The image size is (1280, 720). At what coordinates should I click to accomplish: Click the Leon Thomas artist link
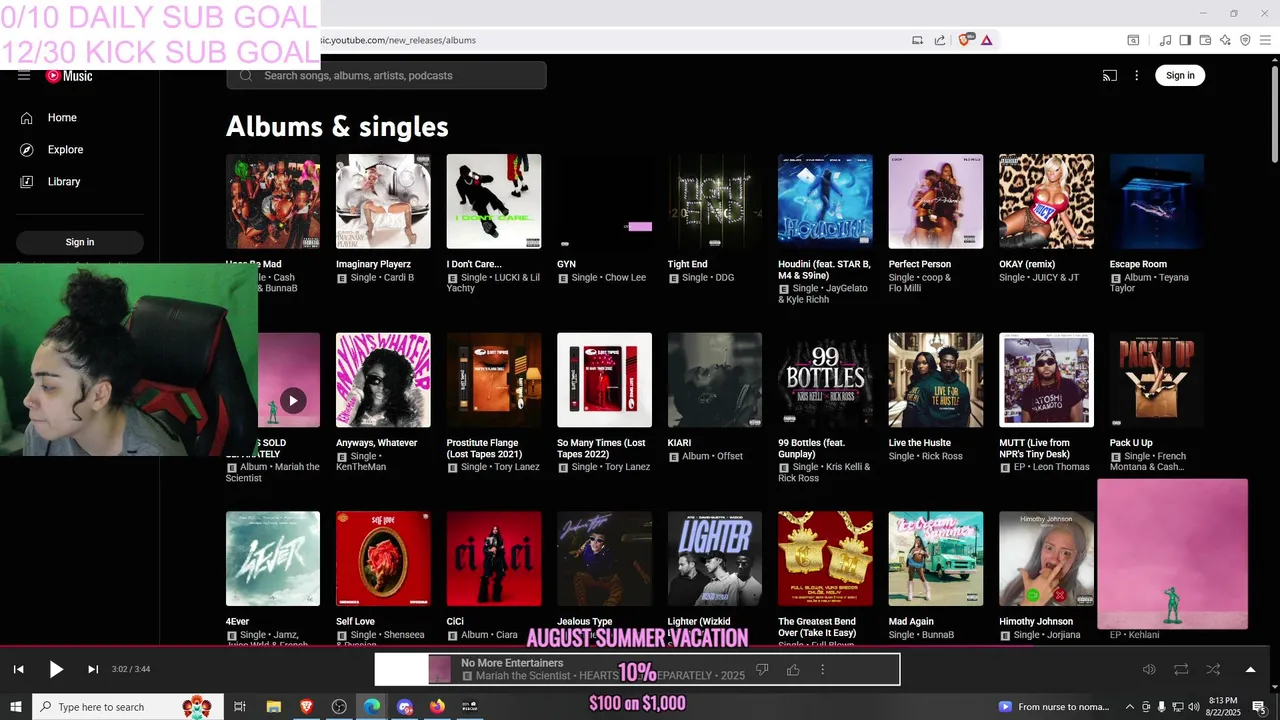[1059, 467]
